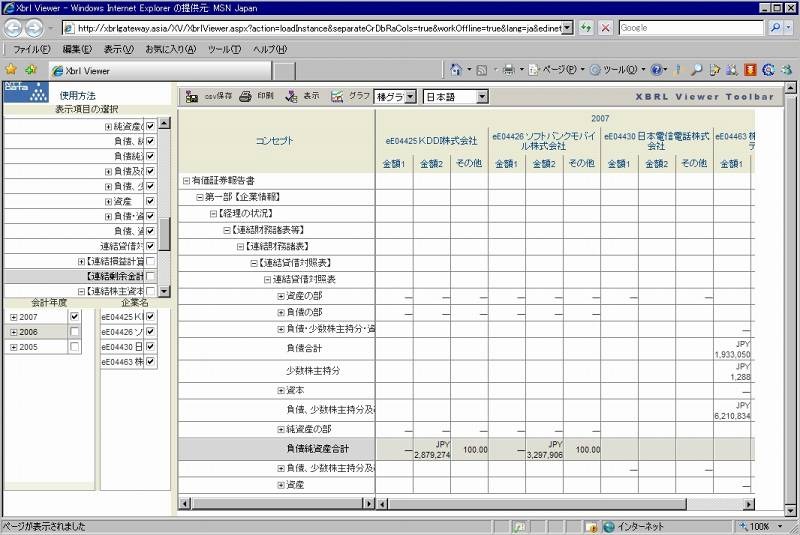Expand the 2007 fiscal year node

pos(14,317)
